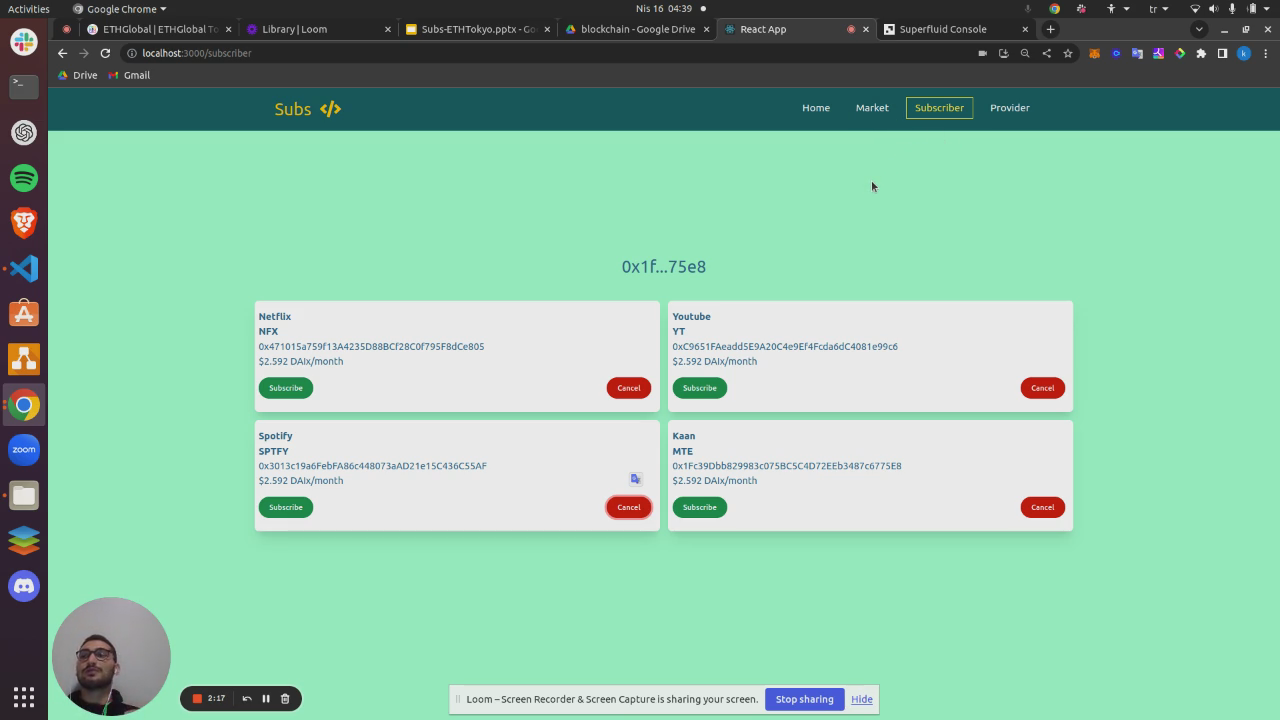Image resolution: width=1280 pixels, height=720 pixels.
Task: Click the zoom magnifier icon in address bar
Action: tap(1025, 53)
